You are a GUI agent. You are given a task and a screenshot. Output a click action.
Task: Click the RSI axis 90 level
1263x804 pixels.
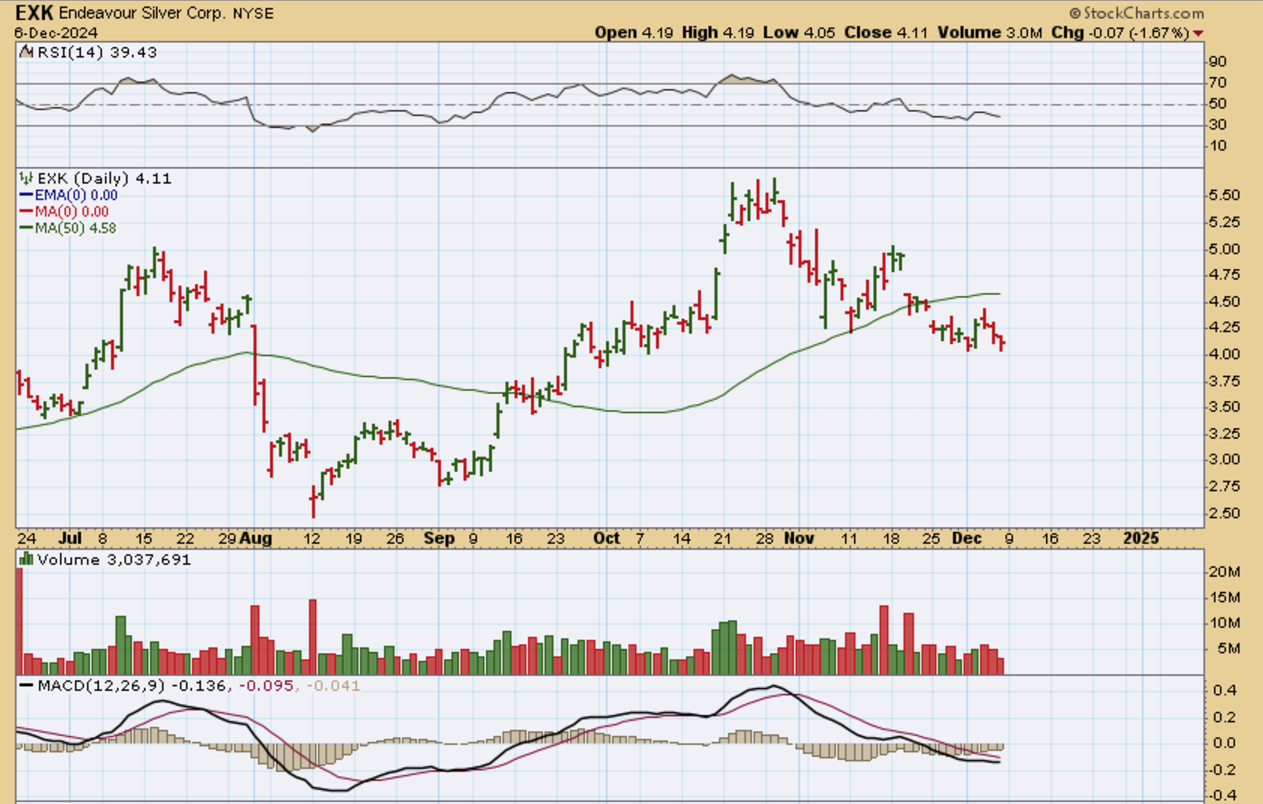[1218, 63]
